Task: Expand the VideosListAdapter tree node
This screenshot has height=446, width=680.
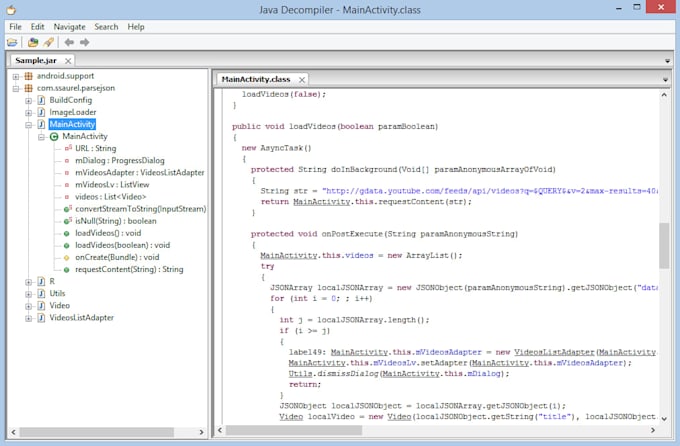Action: point(29,318)
